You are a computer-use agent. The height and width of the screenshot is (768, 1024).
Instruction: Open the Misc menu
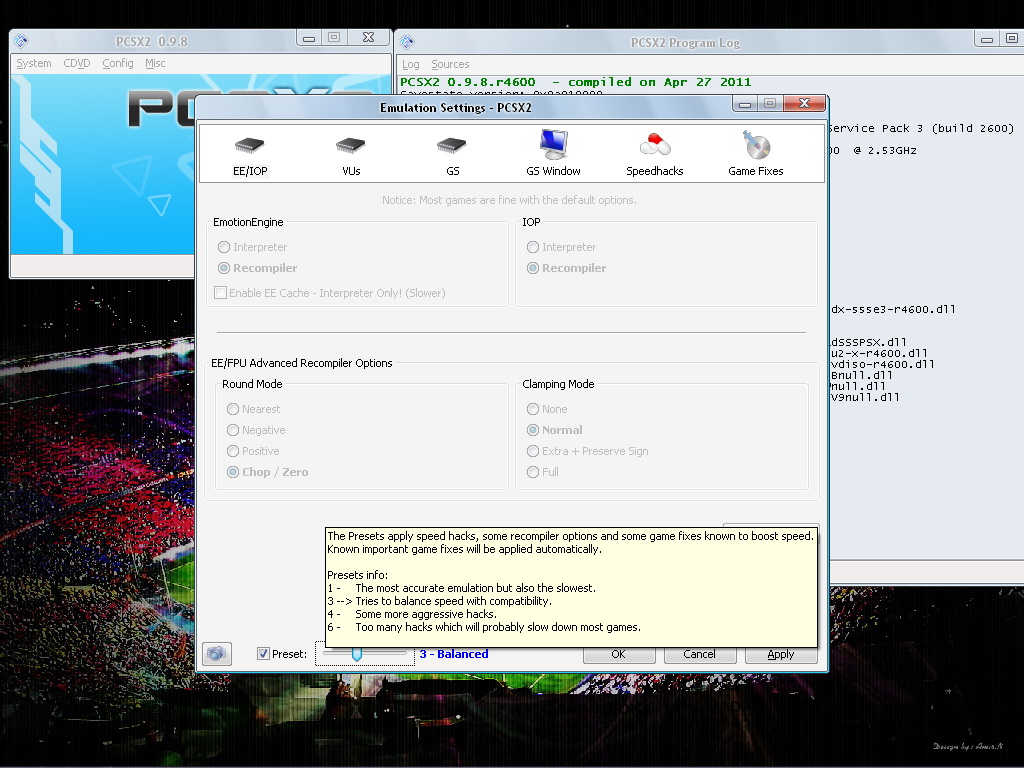[x=155, y=63]
